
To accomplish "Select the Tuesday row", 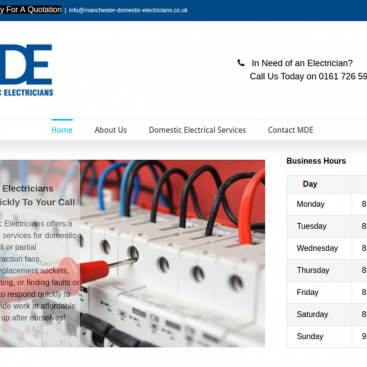I will [x=327, y=226].
